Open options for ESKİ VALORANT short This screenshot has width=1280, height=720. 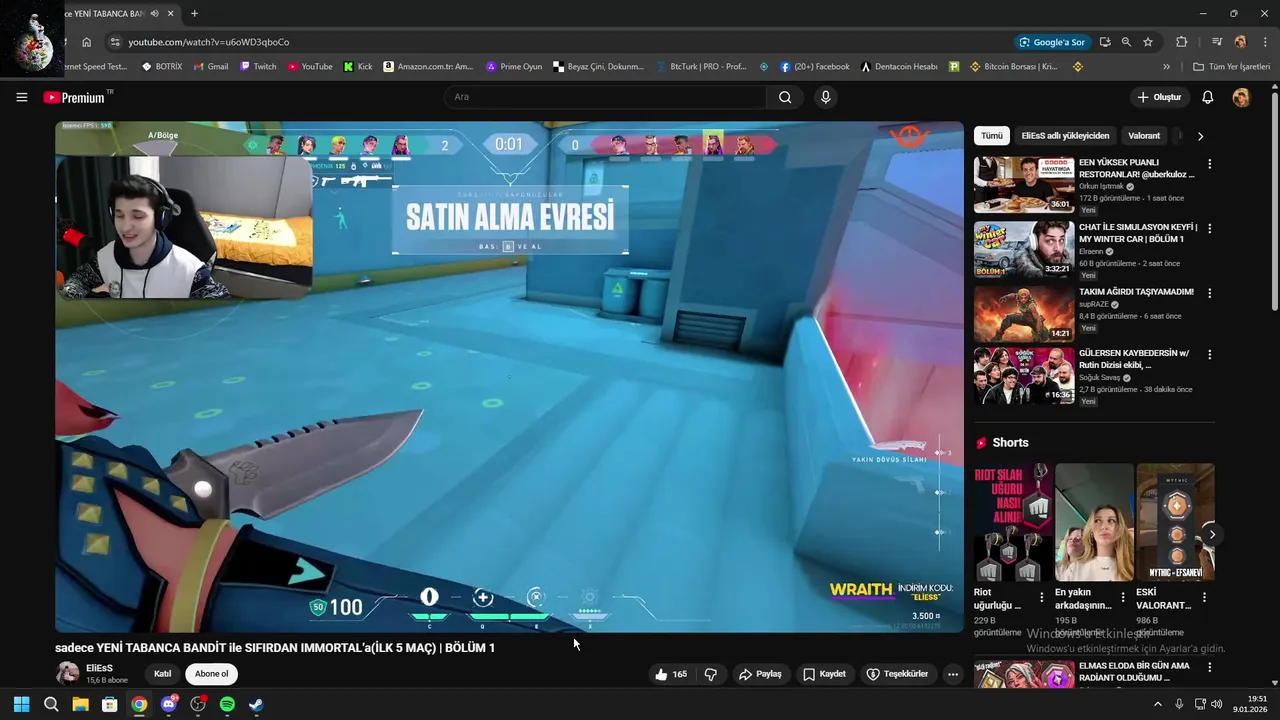tap(1204, 597)
